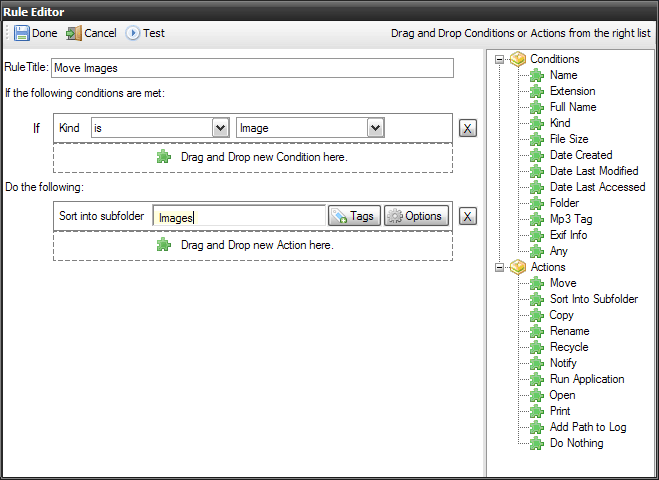Open the 'Image' kind value dropdown
The height and width of the screenshot is (480, 659).
(376, 128)
